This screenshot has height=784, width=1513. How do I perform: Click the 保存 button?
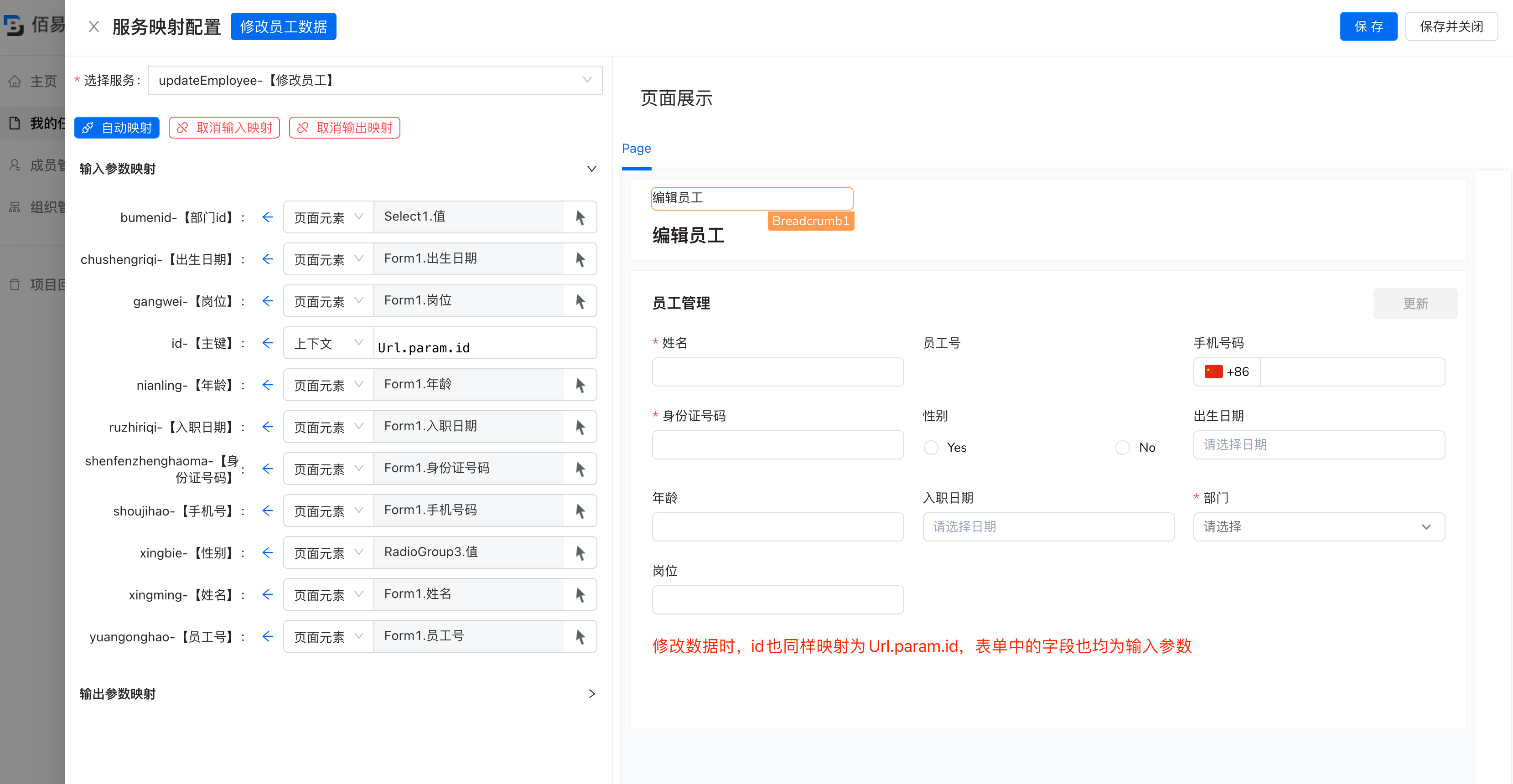tap(1368, 27)
